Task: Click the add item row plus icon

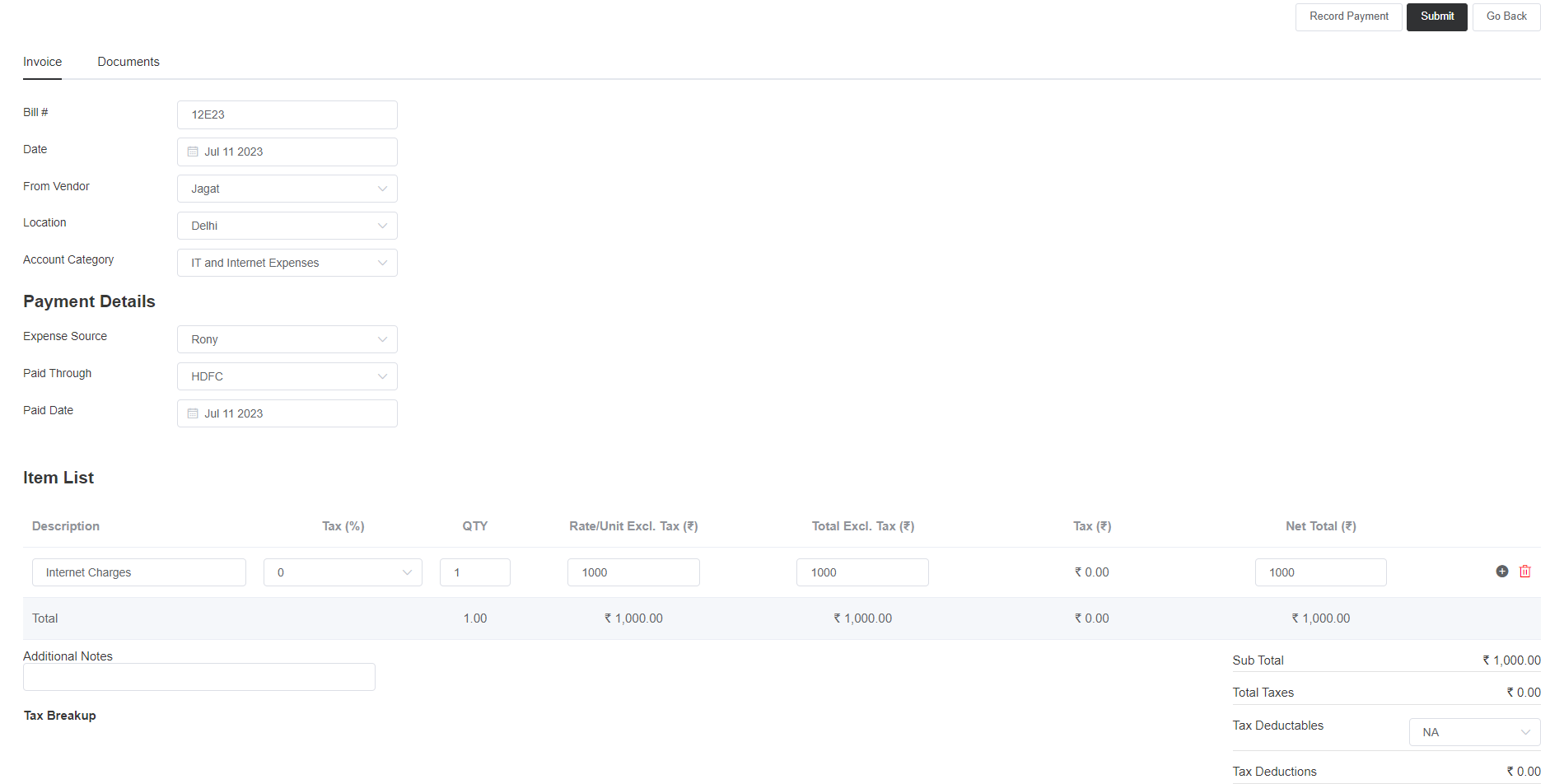Action: [x=1501, y=572]
